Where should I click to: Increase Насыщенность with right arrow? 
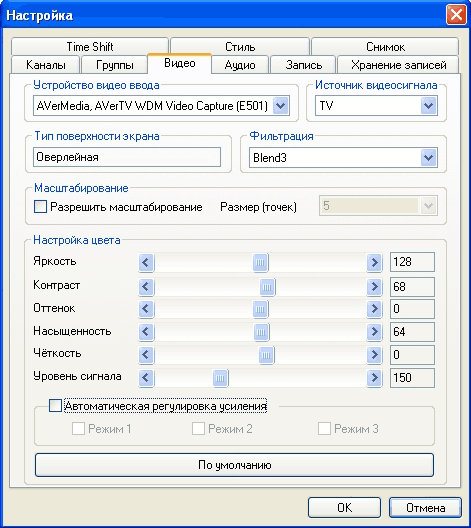click(374, 332)
